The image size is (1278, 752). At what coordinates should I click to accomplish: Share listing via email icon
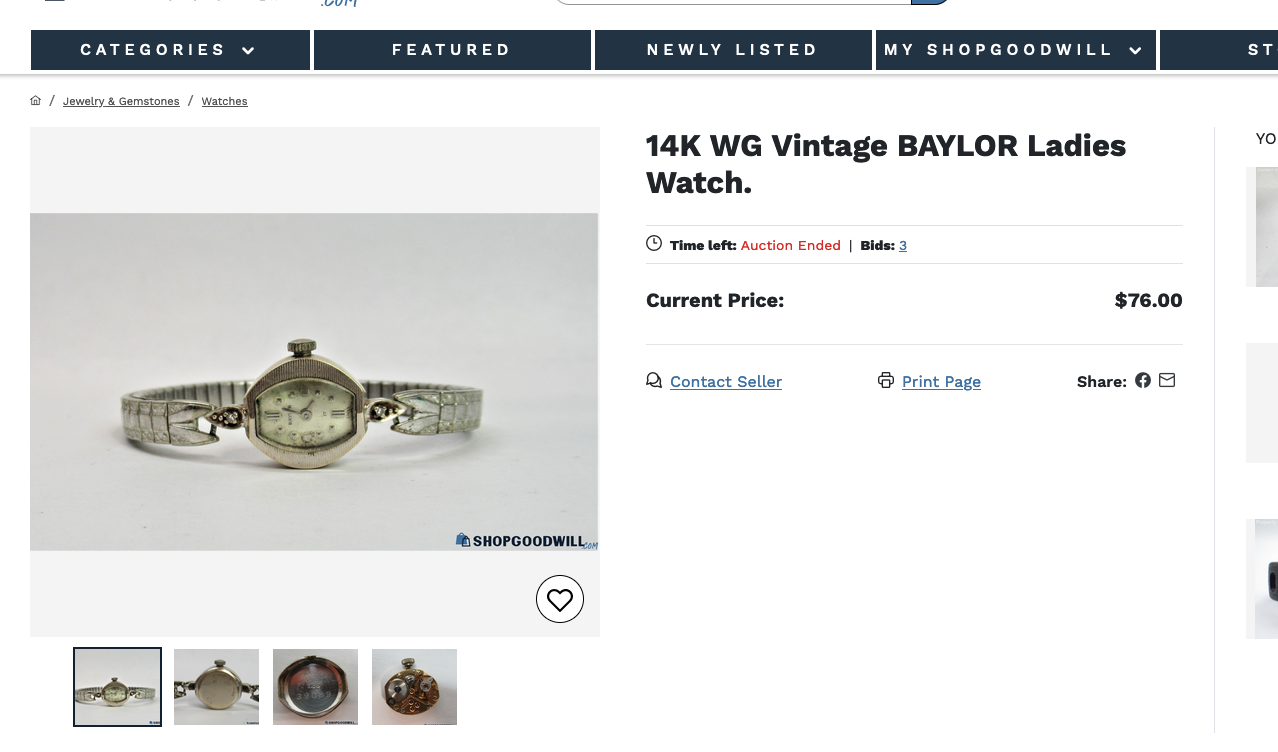tap(1167, 380)
